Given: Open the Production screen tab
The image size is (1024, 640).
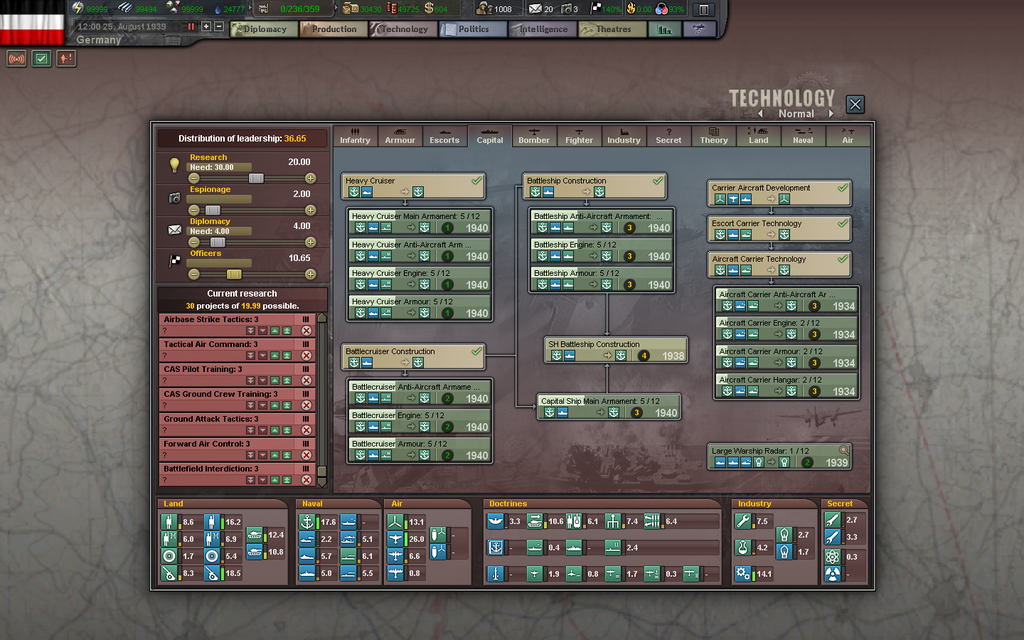Looking at the screenshot, I should click(x=334, y=29).
